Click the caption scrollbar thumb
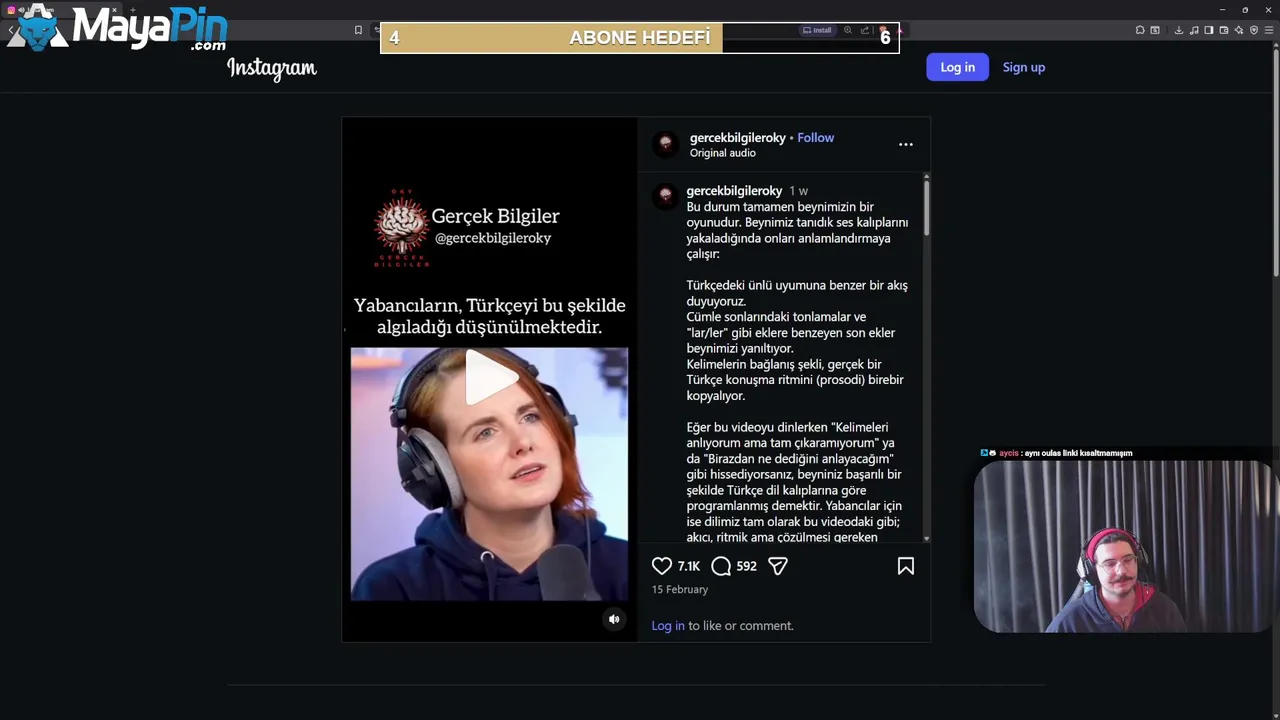1280x720 pixels. point(926,208)
